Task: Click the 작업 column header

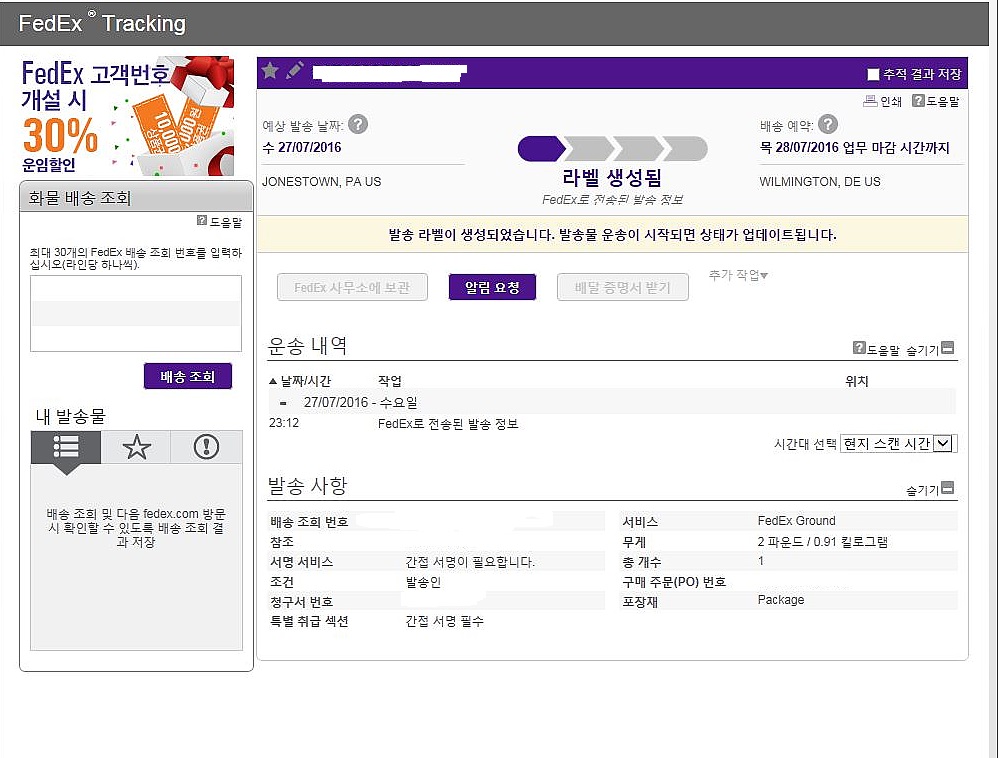Action: click(x=390, y=381)
